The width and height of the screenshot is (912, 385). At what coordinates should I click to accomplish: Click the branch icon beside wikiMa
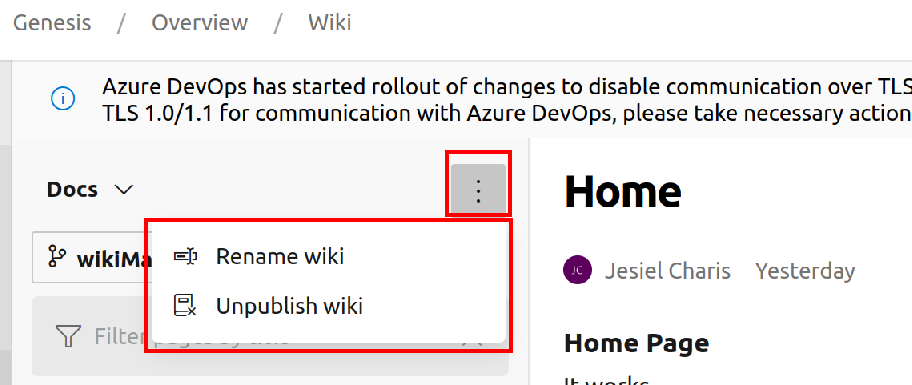pyautogui.click(x=56, y=256)
